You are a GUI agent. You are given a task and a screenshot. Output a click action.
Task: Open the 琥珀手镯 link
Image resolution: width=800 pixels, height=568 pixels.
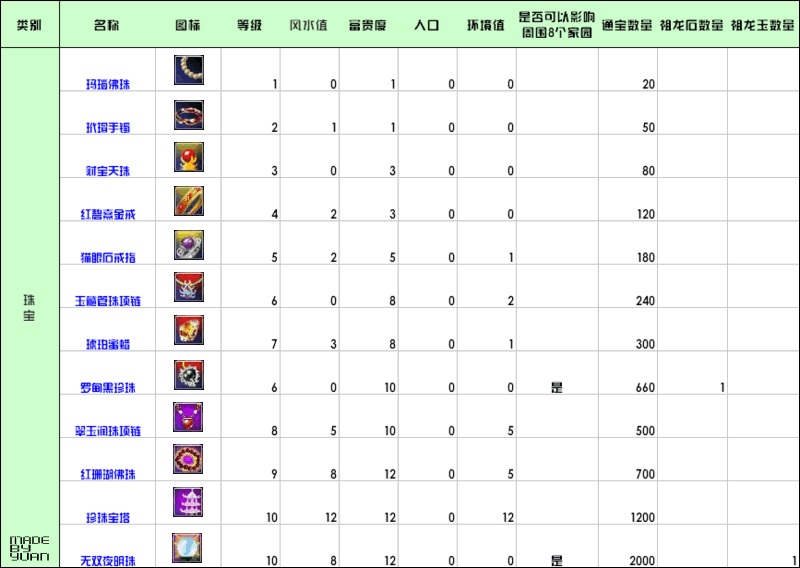(108, 127)
